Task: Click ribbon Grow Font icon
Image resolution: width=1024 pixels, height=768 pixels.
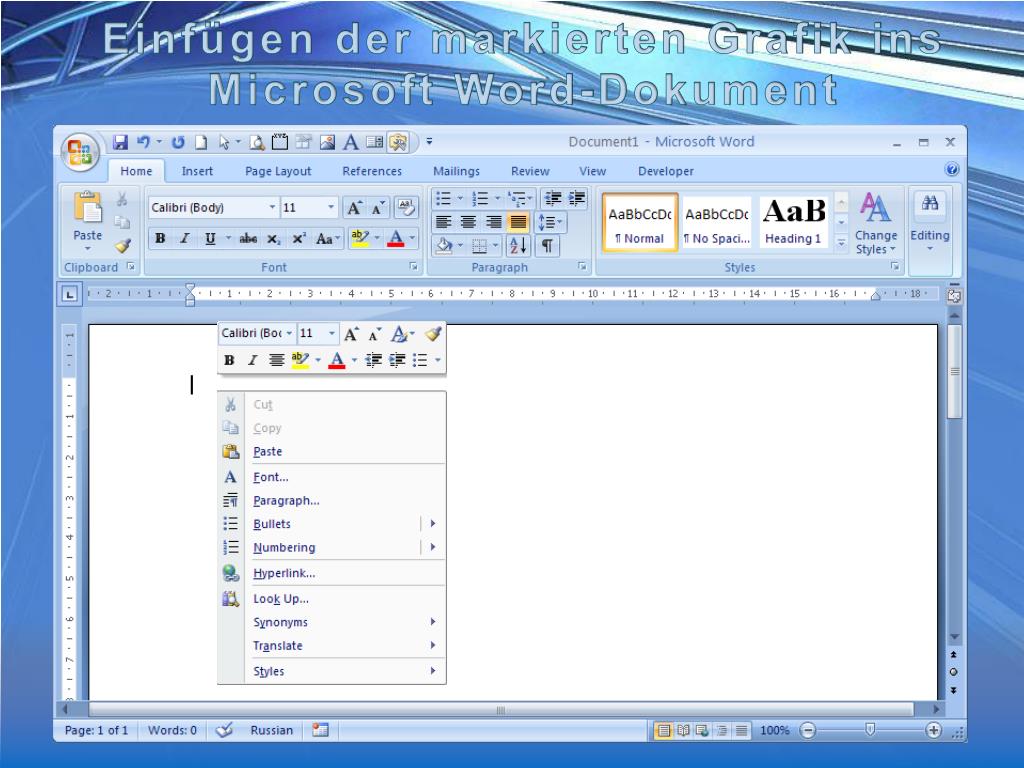Action: 354,208
